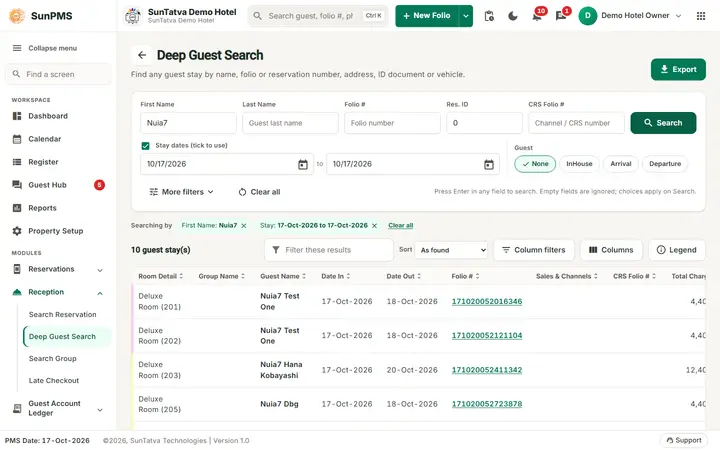Click the Clear all link in chips
720x450 pixels.
pos(400,225)
